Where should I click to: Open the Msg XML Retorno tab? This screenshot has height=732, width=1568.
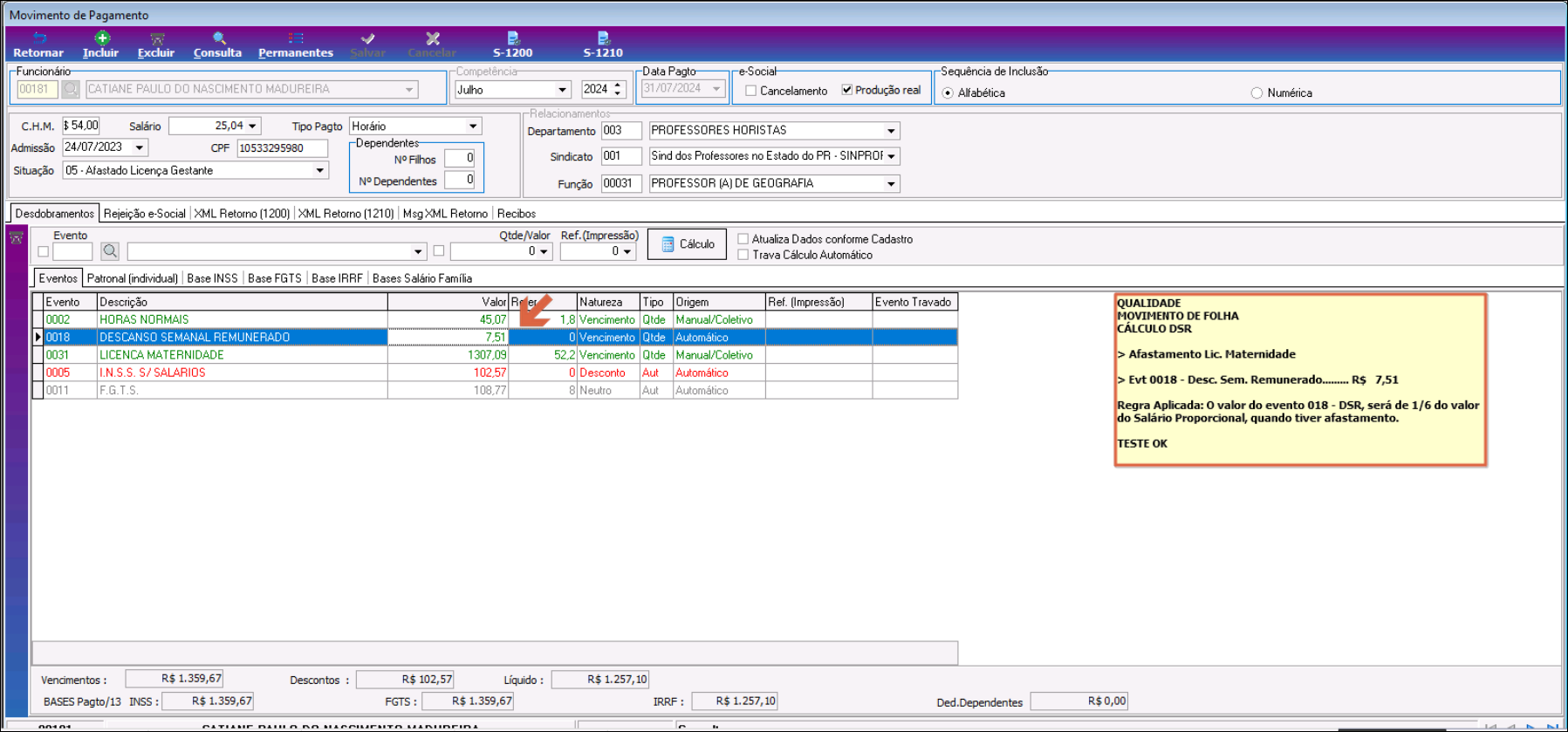[x=445, y=213]
